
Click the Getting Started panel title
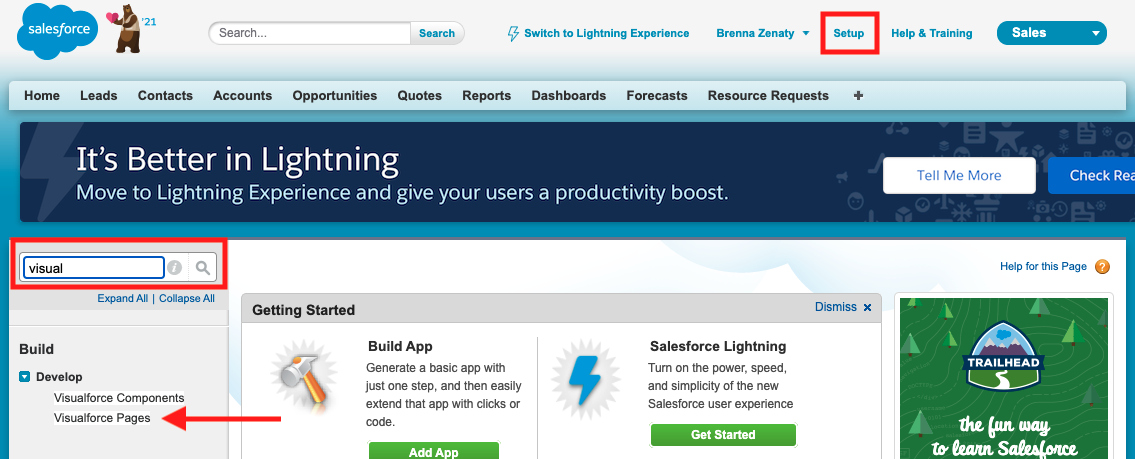coord(303,310)
